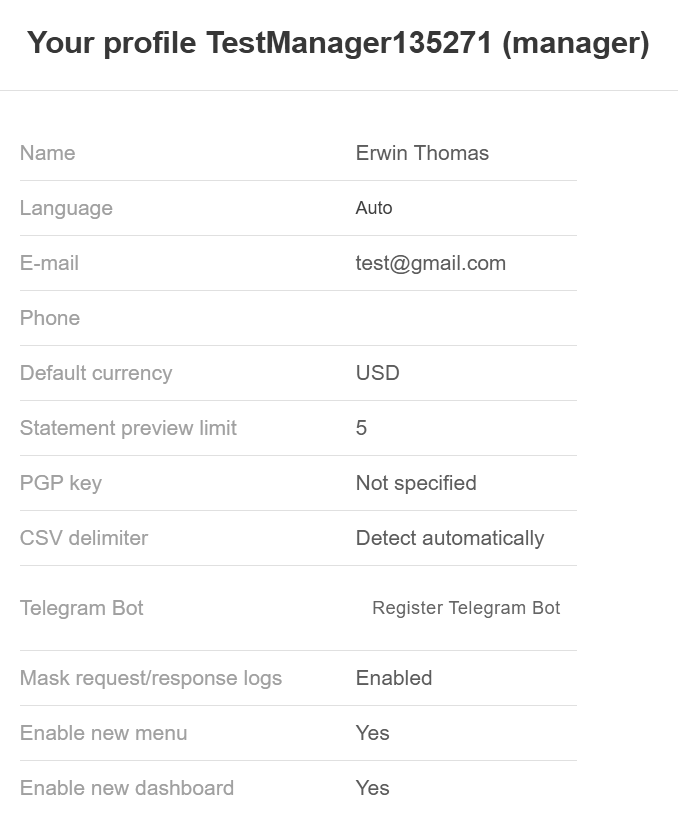The image size is (678, 834).
Task: Click the Enable new dashboard label
Action: 126,788
